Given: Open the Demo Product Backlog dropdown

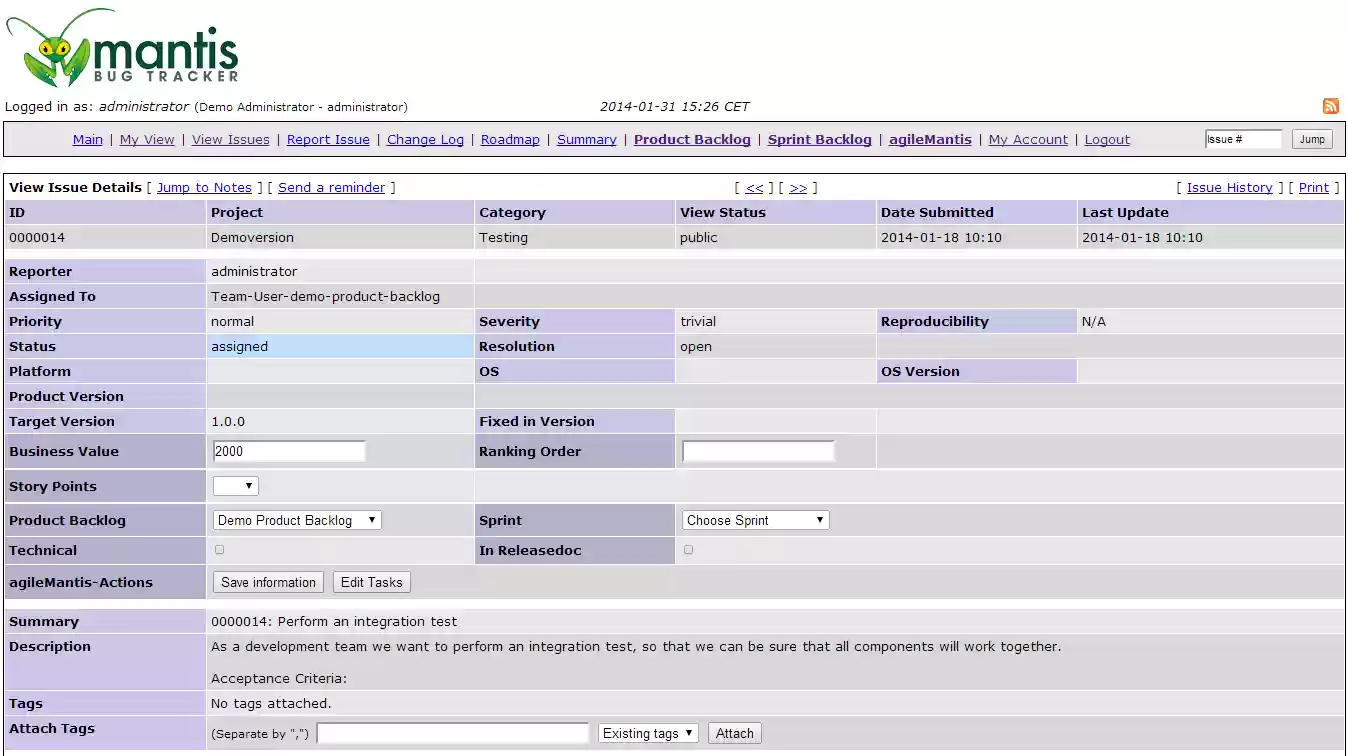Looking at the screenshot, I should 296,519.
